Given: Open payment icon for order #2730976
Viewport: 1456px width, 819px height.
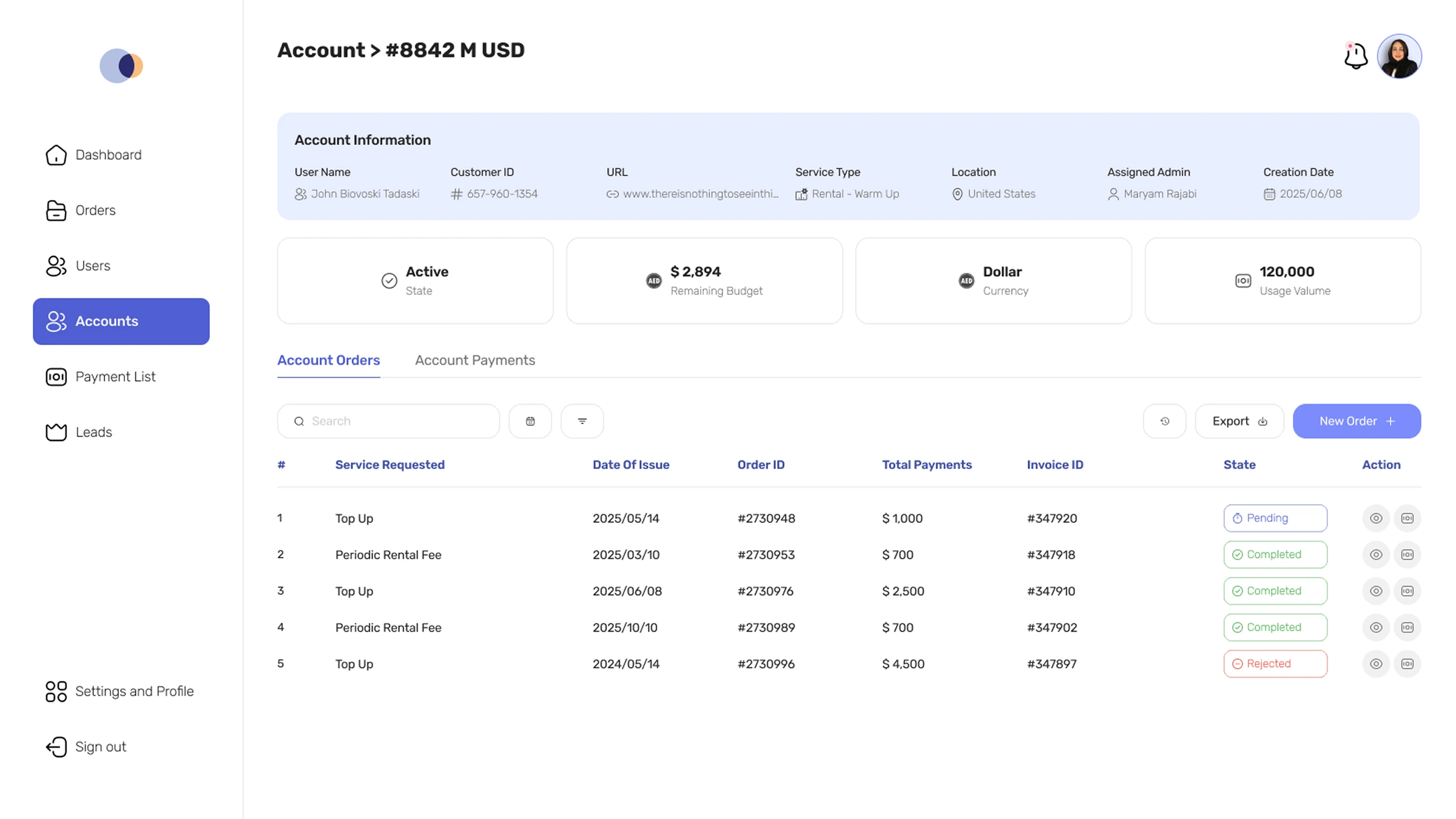Looking at the screenshot, I should [x=1407, y=591].
